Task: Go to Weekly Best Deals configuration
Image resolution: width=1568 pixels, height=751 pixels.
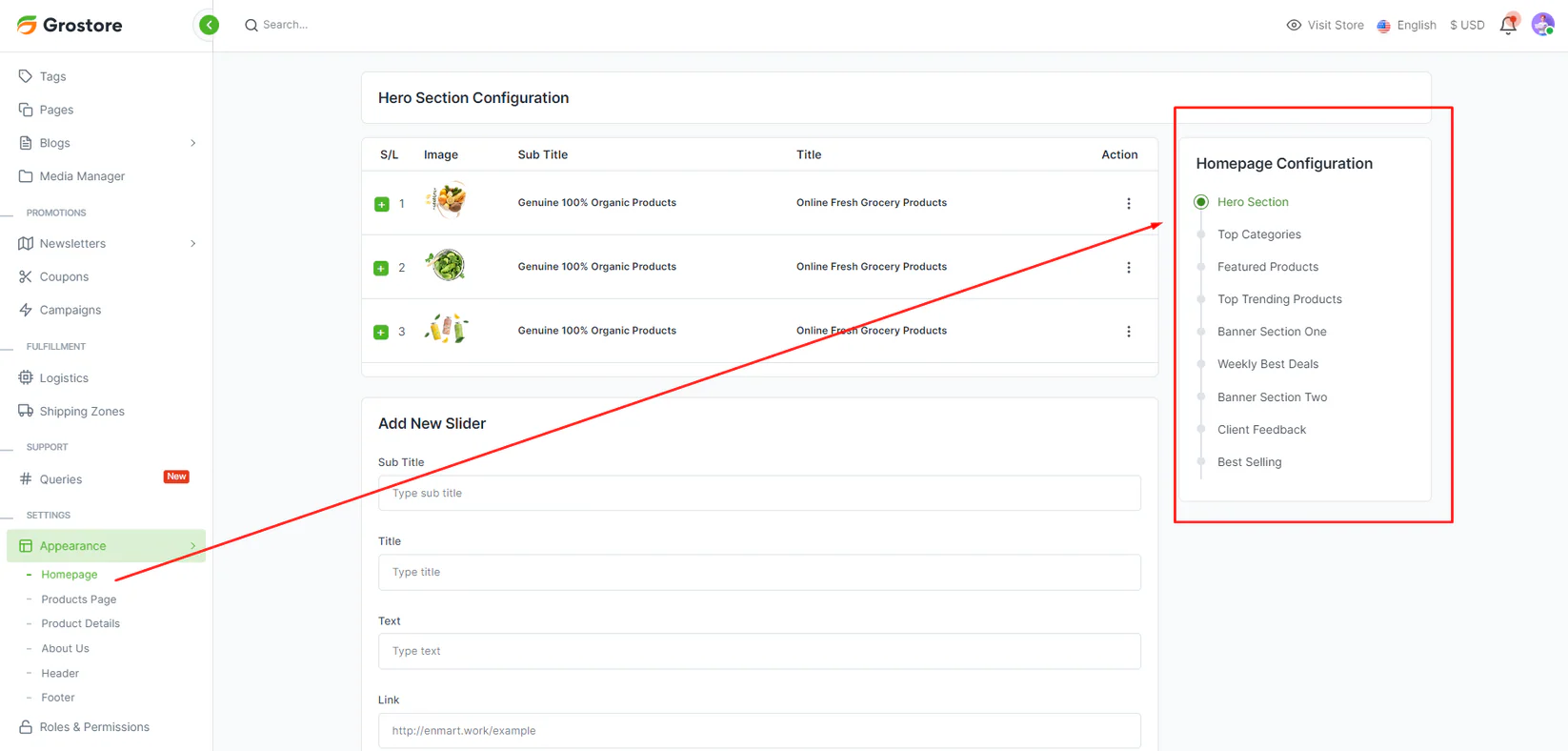Action: (x=1268, y=364)
